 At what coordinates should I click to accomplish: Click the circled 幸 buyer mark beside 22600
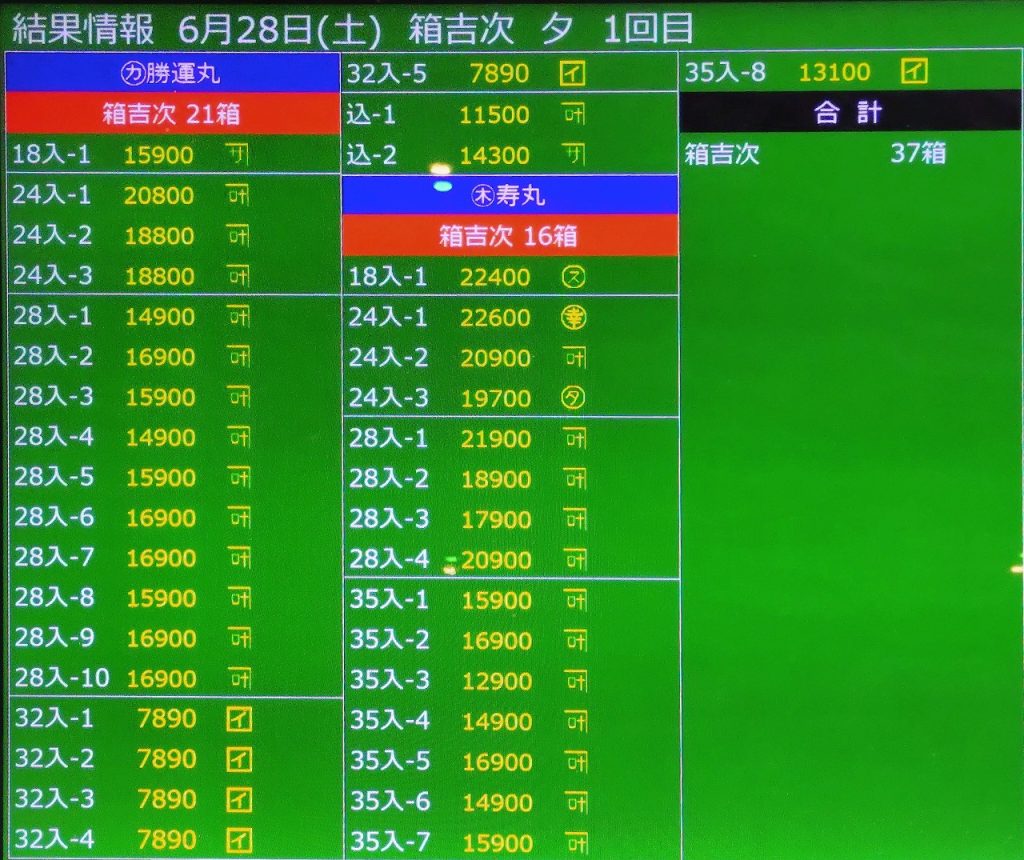[573, 317]
